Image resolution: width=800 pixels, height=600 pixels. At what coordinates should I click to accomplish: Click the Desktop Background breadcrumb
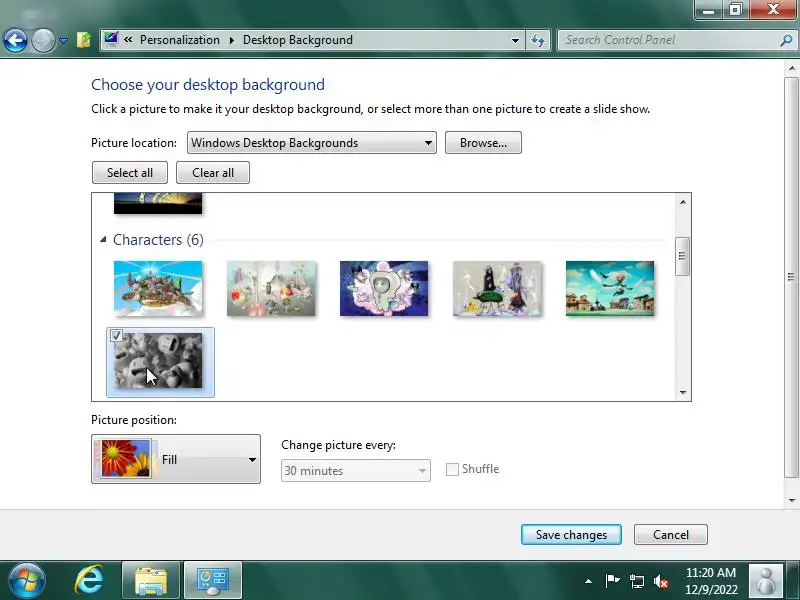click(297, 40)
